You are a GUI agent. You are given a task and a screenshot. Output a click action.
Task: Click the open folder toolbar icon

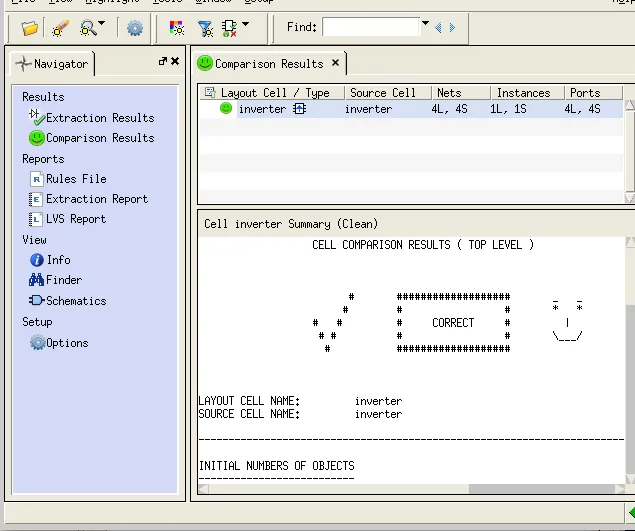(x=30, y=28)
